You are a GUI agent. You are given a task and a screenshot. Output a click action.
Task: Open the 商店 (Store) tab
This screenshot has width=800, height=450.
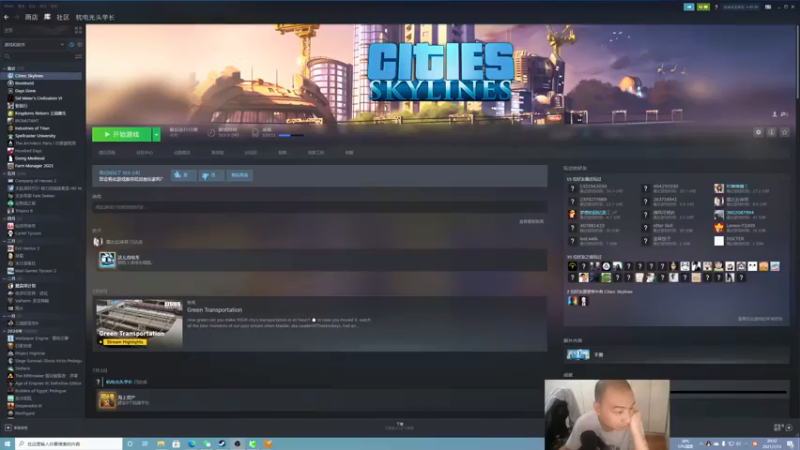point(31,17)
